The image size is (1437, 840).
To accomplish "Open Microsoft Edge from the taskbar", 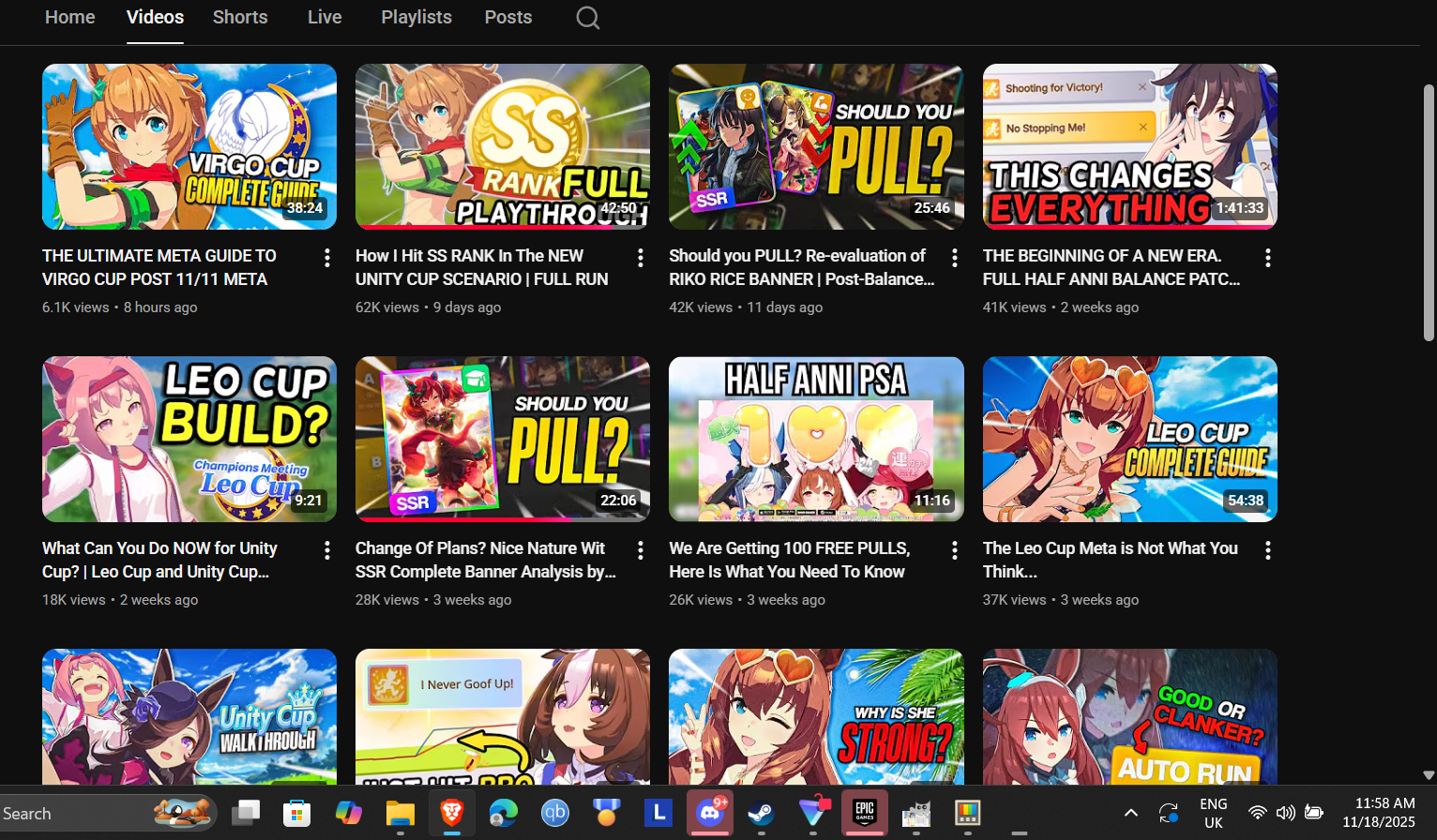I will (x=504, y=813).
